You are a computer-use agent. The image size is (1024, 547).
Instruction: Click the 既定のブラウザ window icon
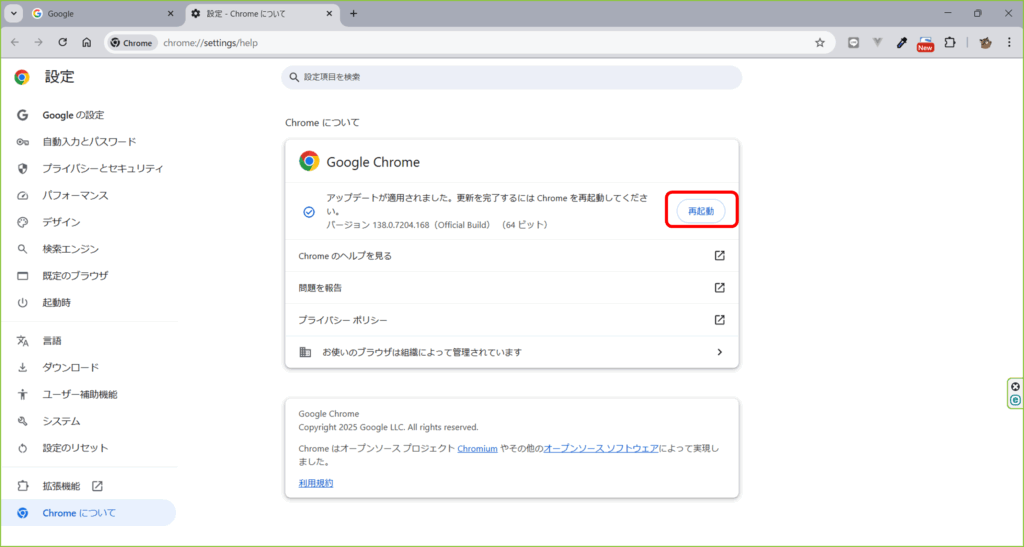23,276
